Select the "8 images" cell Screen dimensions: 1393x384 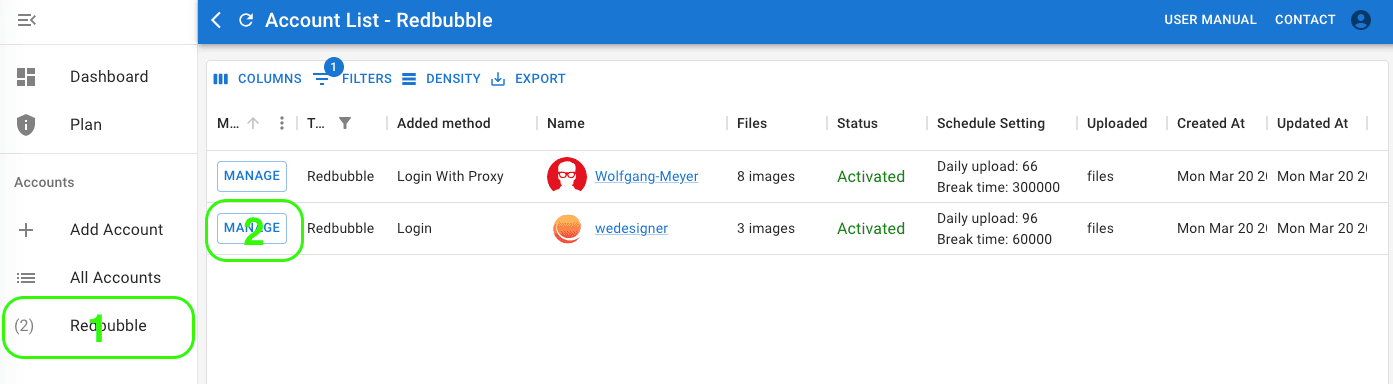pos(766,177)
